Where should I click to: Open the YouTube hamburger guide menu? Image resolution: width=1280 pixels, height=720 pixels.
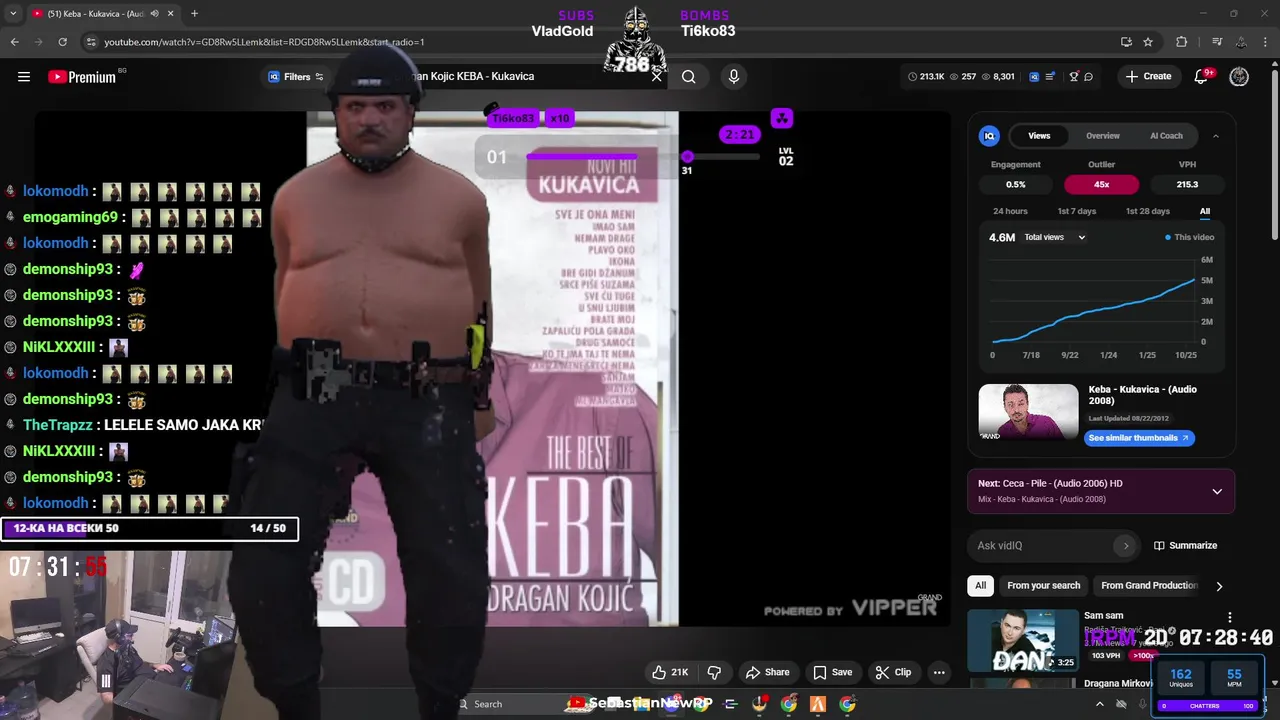pos(24,77)
